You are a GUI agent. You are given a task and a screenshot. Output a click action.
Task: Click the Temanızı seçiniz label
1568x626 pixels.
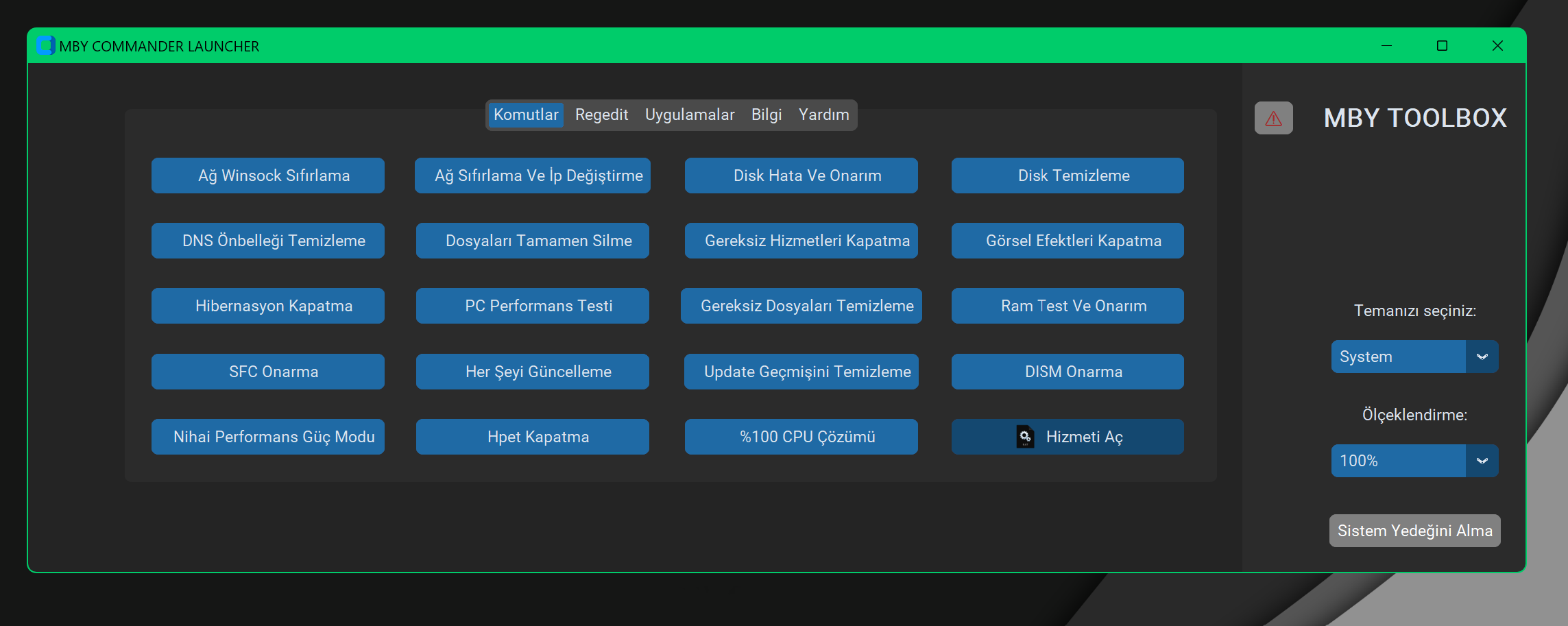tap(1415, 311)
